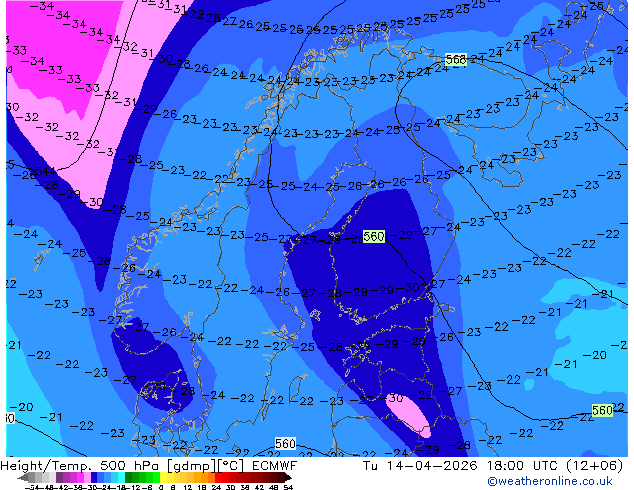Screen dimensions: 634x490
Task: Click the 568 height contour label
Action: (456, 60)
